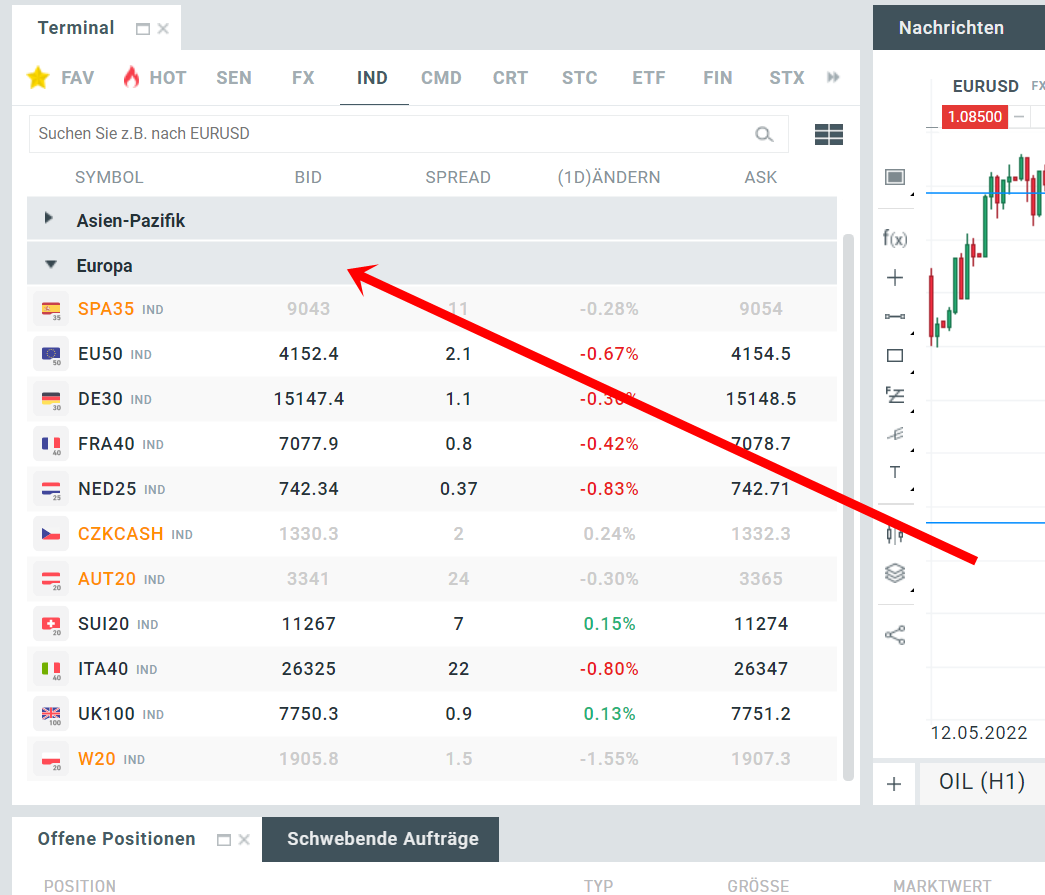This screenshot has width=1045, height=895.
Task: Select the crosshair tool
Action: click(893, 277)
